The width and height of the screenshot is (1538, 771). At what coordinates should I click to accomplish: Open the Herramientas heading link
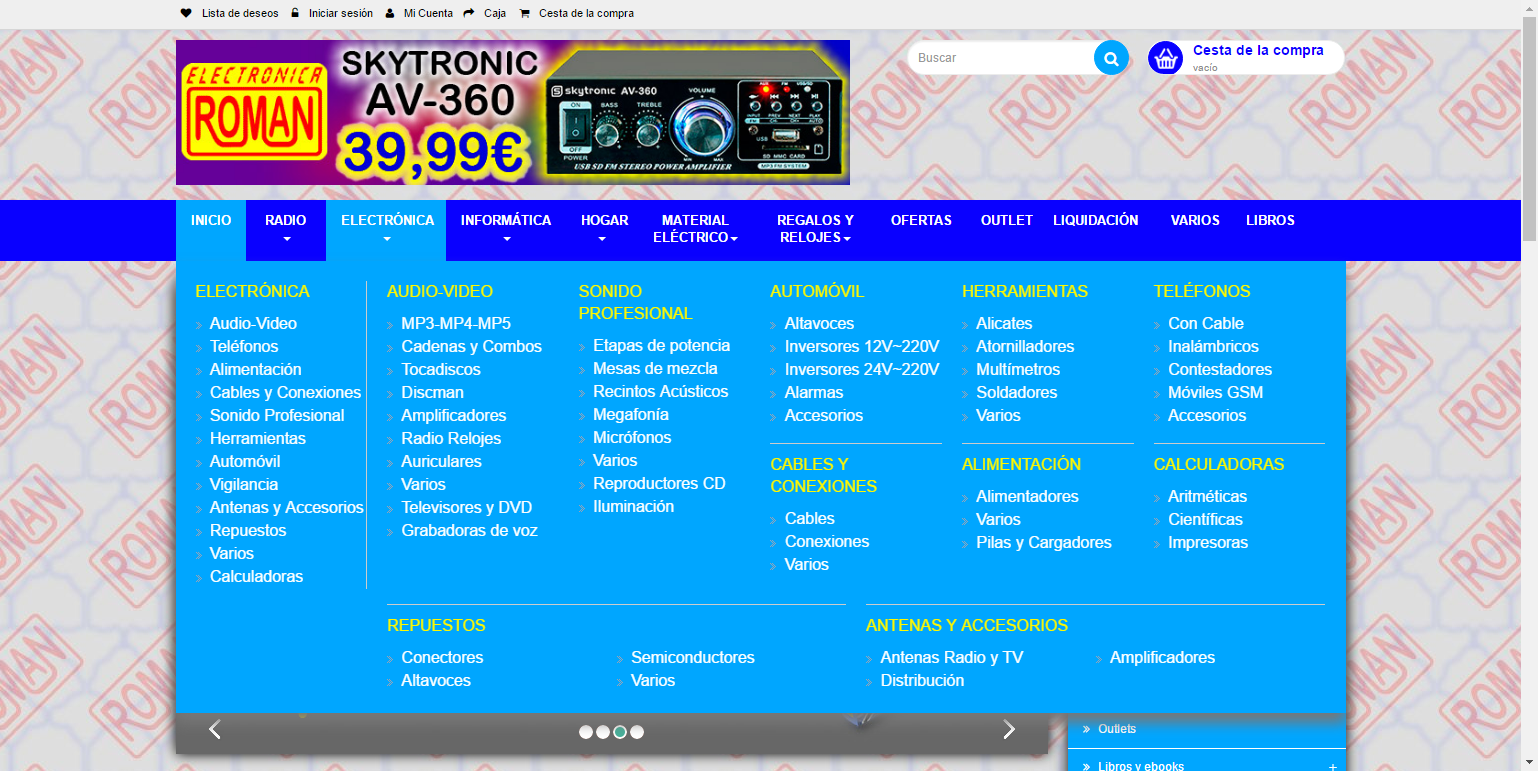click(x=1025, y=291)
